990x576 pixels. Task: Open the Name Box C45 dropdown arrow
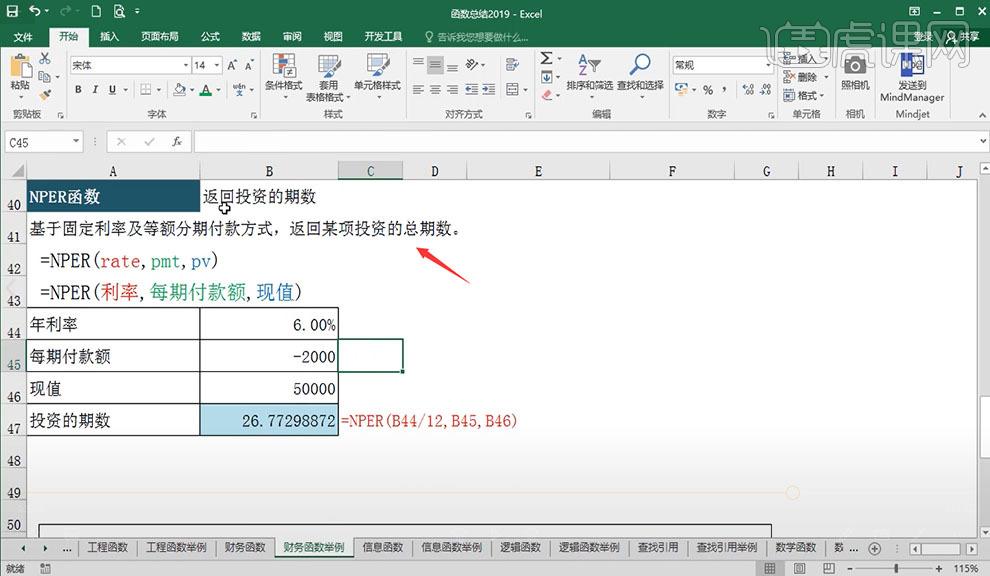[x=76, y=141]
